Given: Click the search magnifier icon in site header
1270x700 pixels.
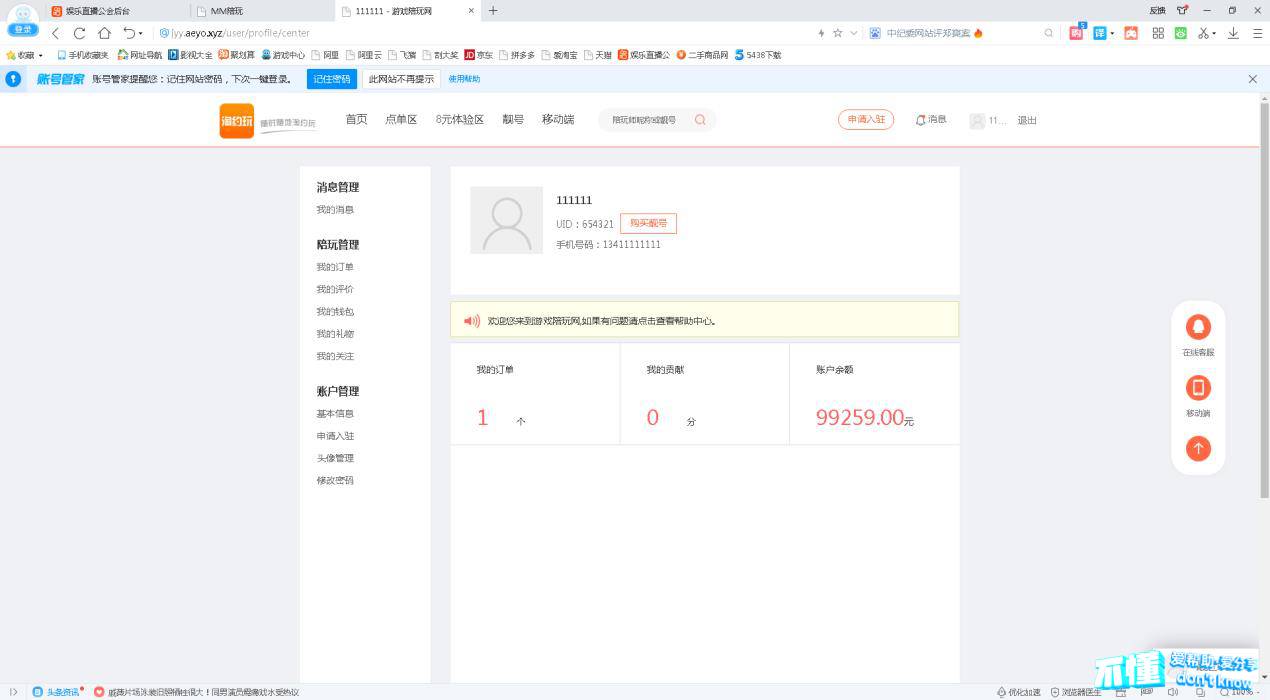Looking at the screenshot, I should point(700,120).
